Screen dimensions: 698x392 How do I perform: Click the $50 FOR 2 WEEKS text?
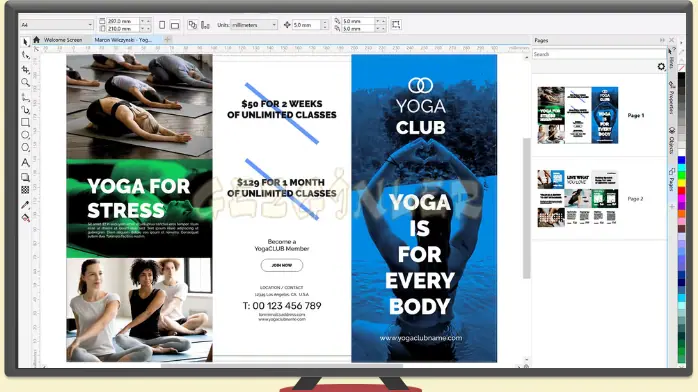point(282,104)
